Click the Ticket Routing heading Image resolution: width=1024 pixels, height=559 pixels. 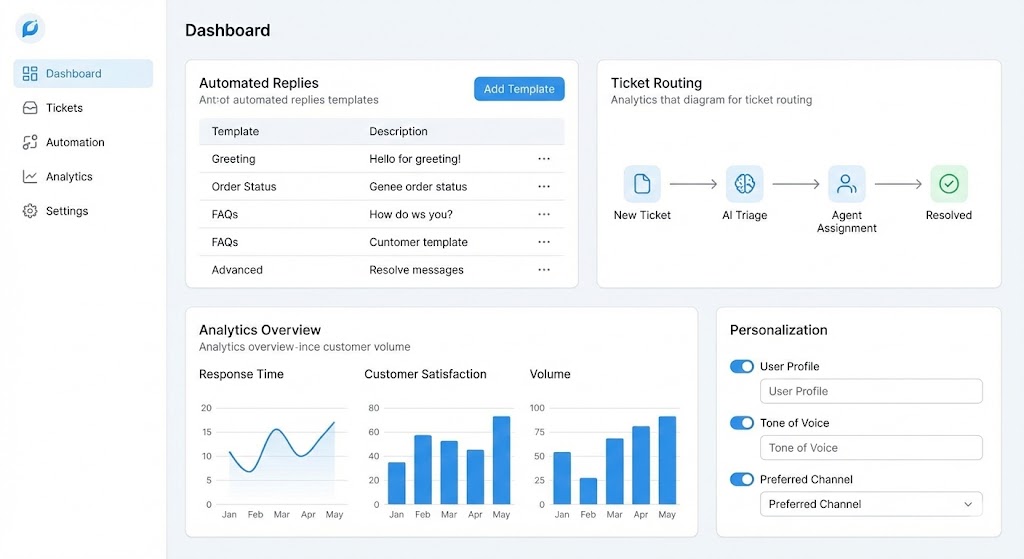[x=656, y=83]
